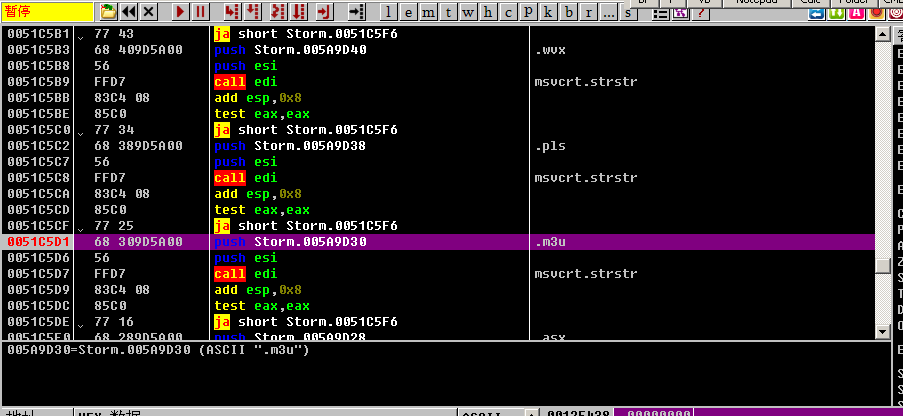Open the Log window with the 'l' button

[x=390, y=12]
